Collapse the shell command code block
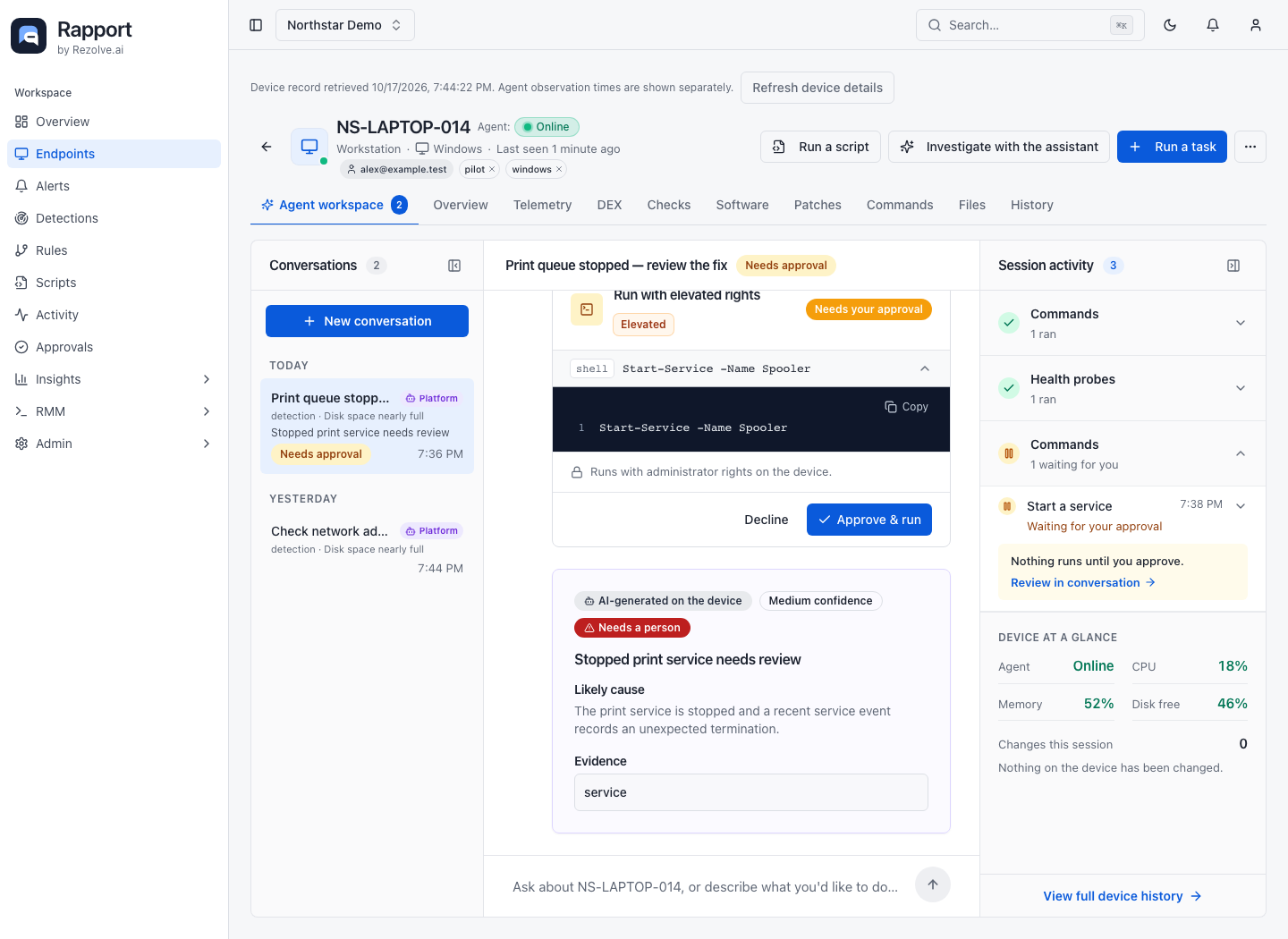This screenshot has height=939, width=1288. [x=925, y=368]
